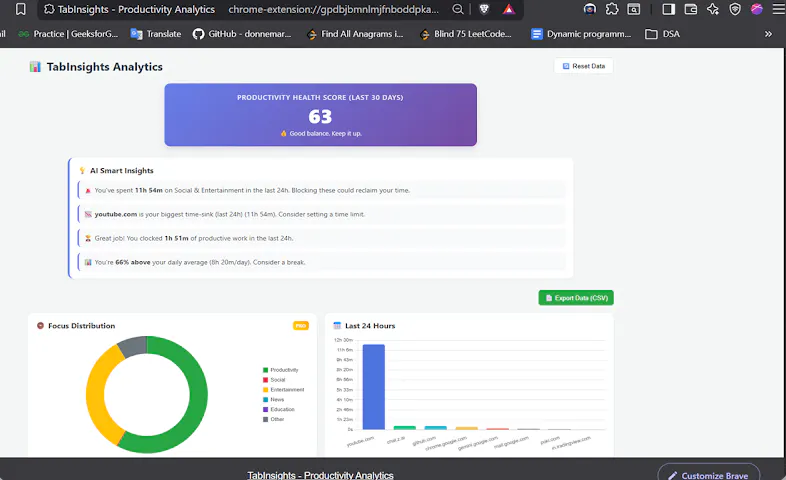Click the round blue-red extension icon in toolbar

pos(590,9)
